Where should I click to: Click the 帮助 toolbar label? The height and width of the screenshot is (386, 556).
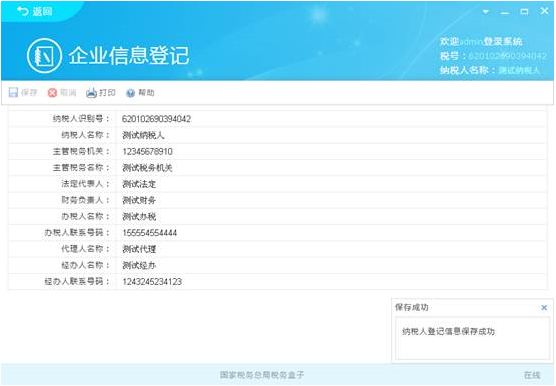(146, 93)
